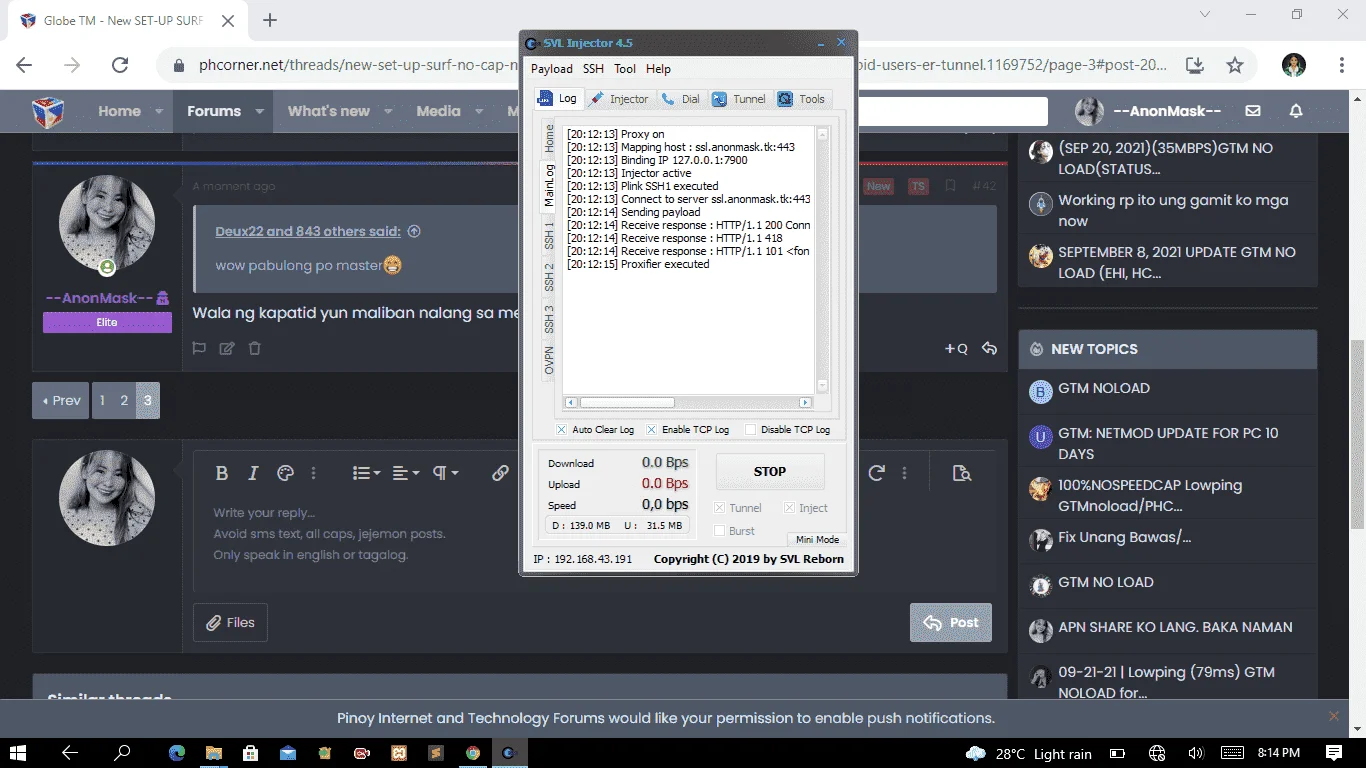Screen dimensions: 1366x768
Task: Switch SVL Injector to Mini Mode
Action: pyautogui.click(x=817, y=539)
